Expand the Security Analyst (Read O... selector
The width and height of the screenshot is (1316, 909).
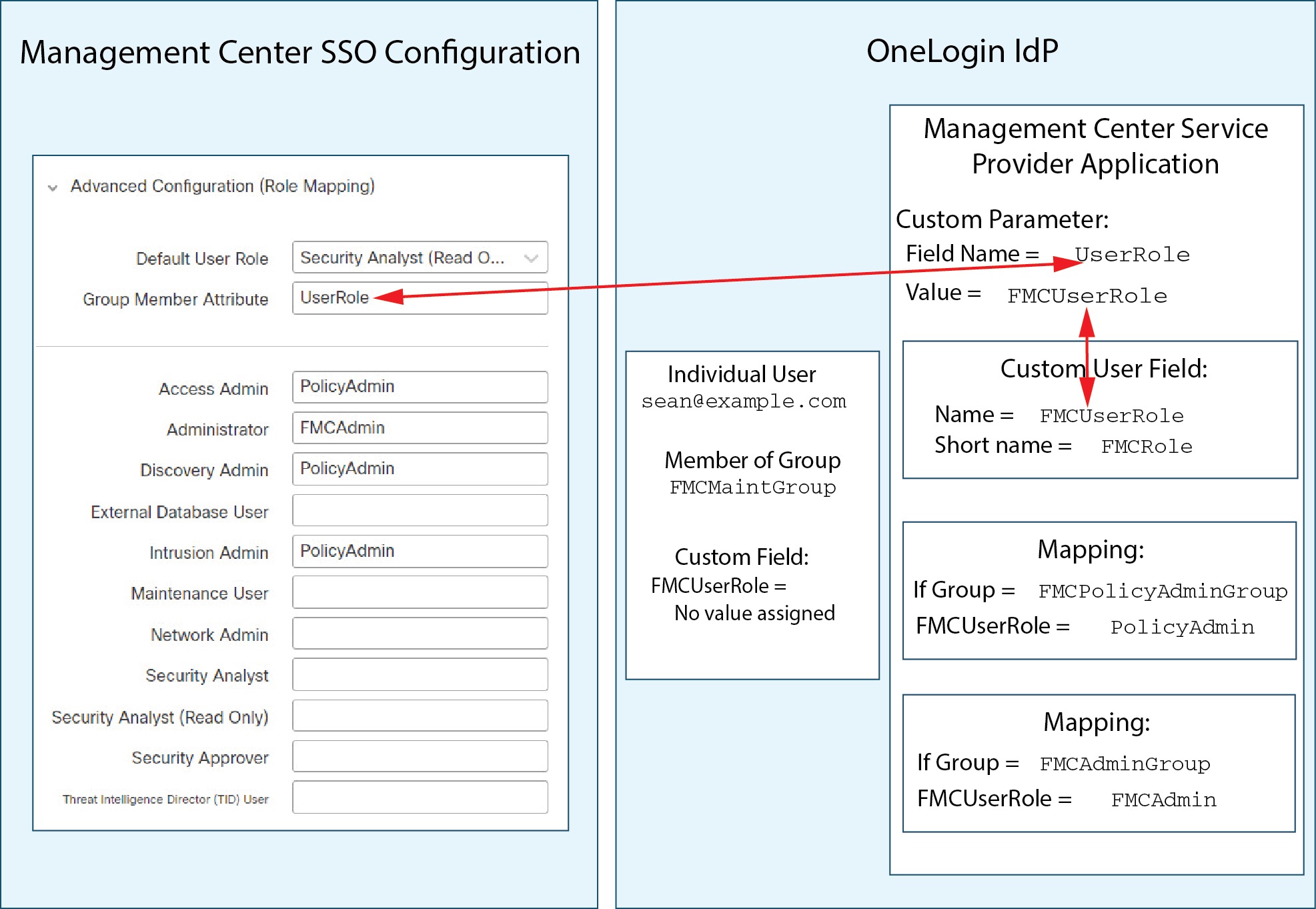pyautogui.click(x=420, y=257)
